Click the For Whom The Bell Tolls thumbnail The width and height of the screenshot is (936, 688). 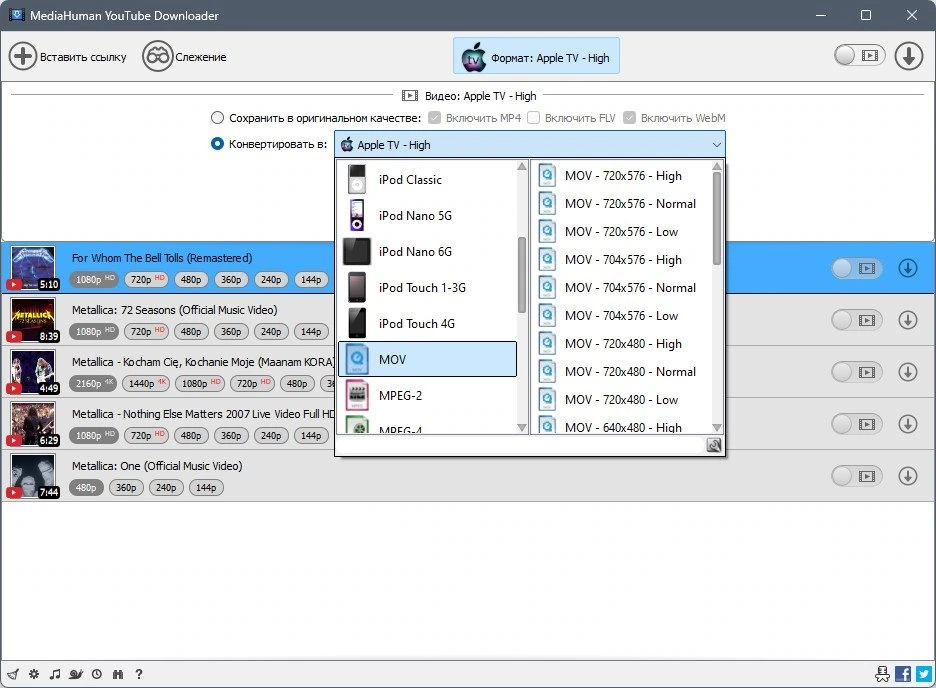tap(33, 267)
